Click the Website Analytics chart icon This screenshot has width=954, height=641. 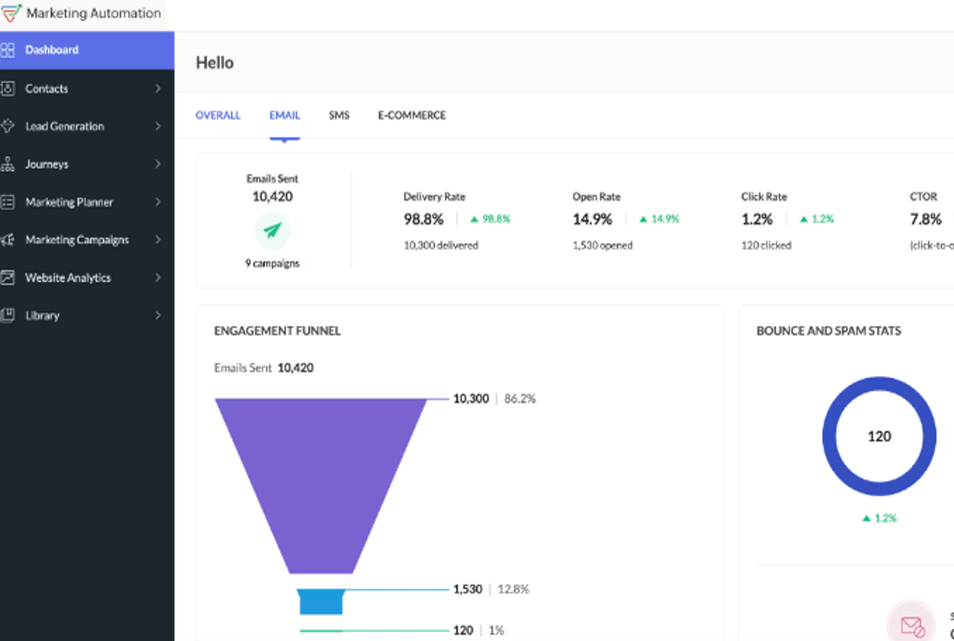(7, 278)
